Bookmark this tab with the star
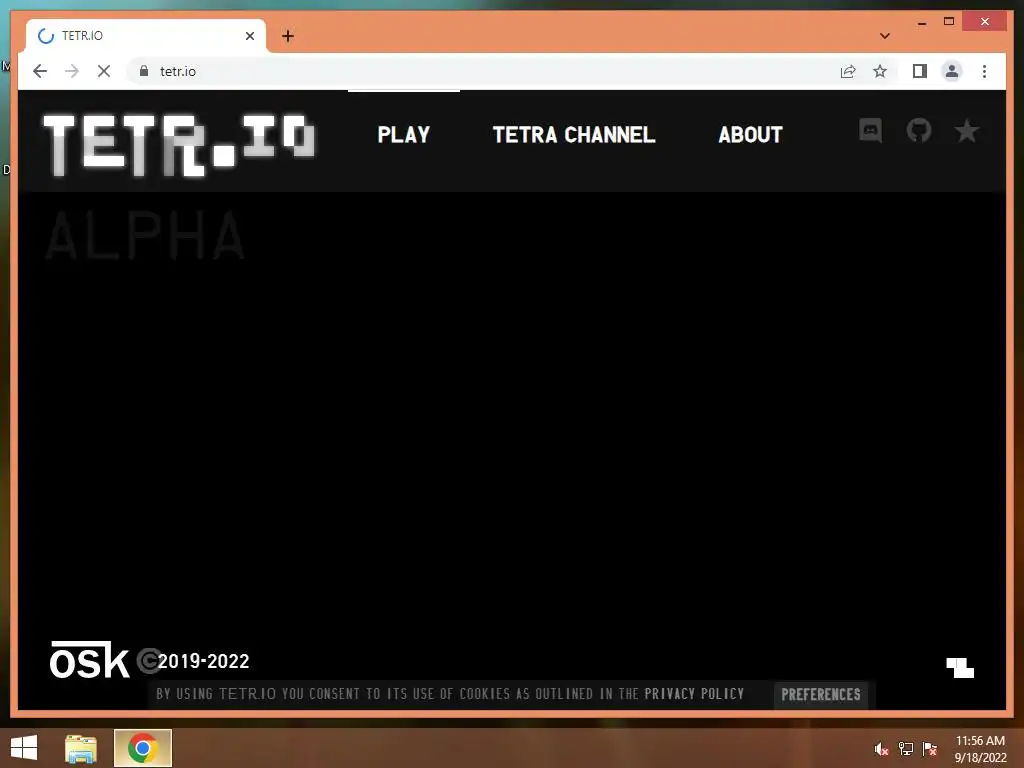The height and width of the screenshot is (768, 1024). pyautogui.click(x=880, y=71)
